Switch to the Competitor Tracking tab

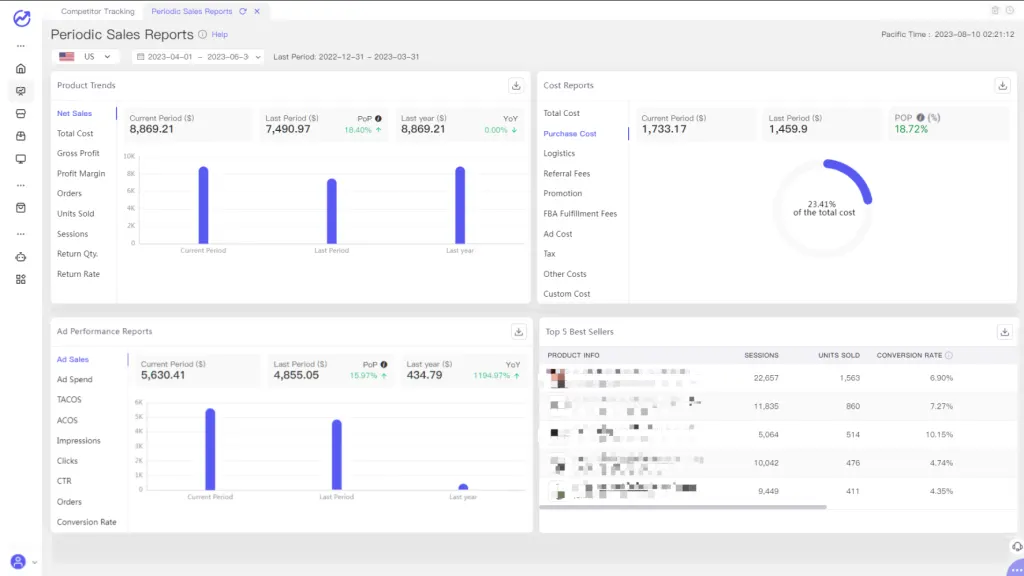[x=97, y=11]
